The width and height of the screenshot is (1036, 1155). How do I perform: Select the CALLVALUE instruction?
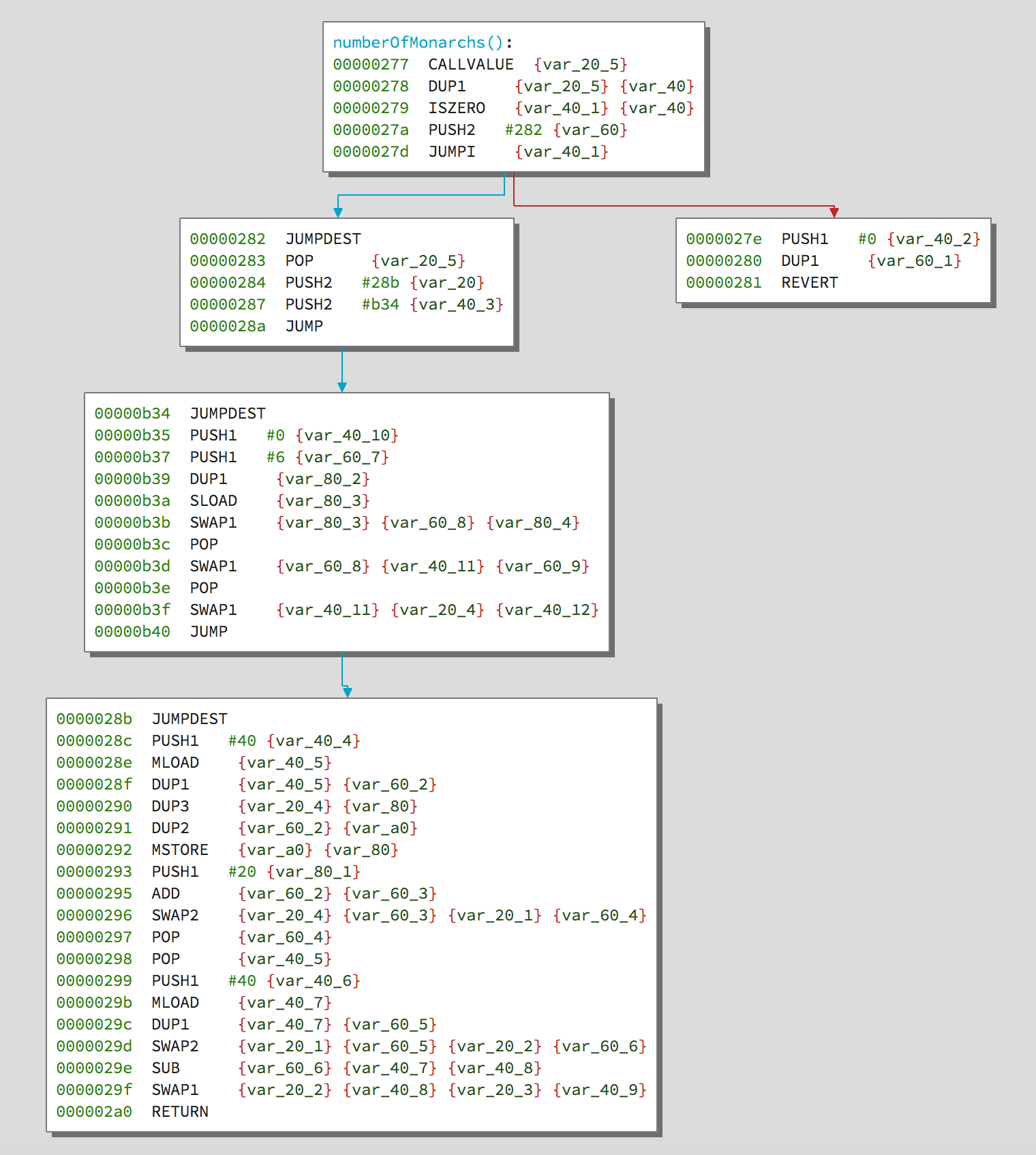pos(470,64)
